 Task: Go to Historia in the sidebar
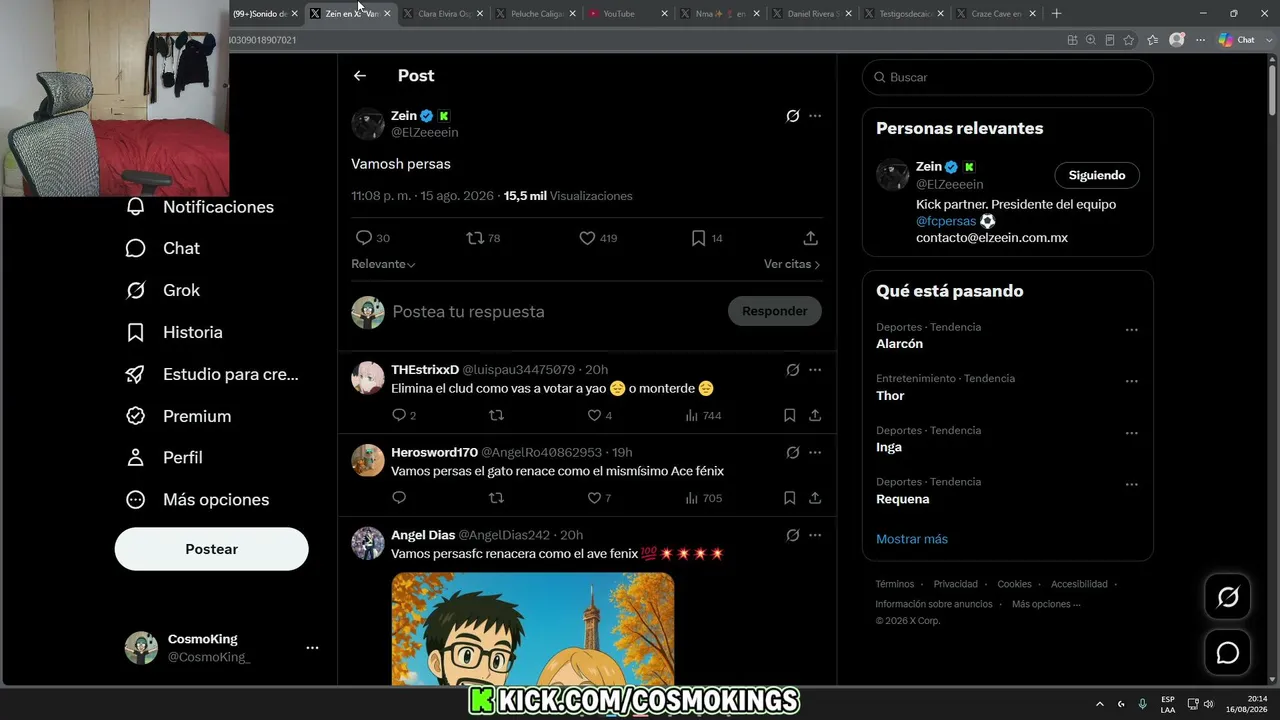tap(174, 332)
